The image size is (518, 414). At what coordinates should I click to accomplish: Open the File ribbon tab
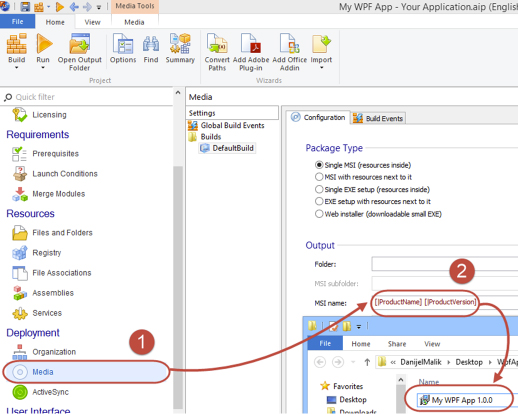pos(17,22)
